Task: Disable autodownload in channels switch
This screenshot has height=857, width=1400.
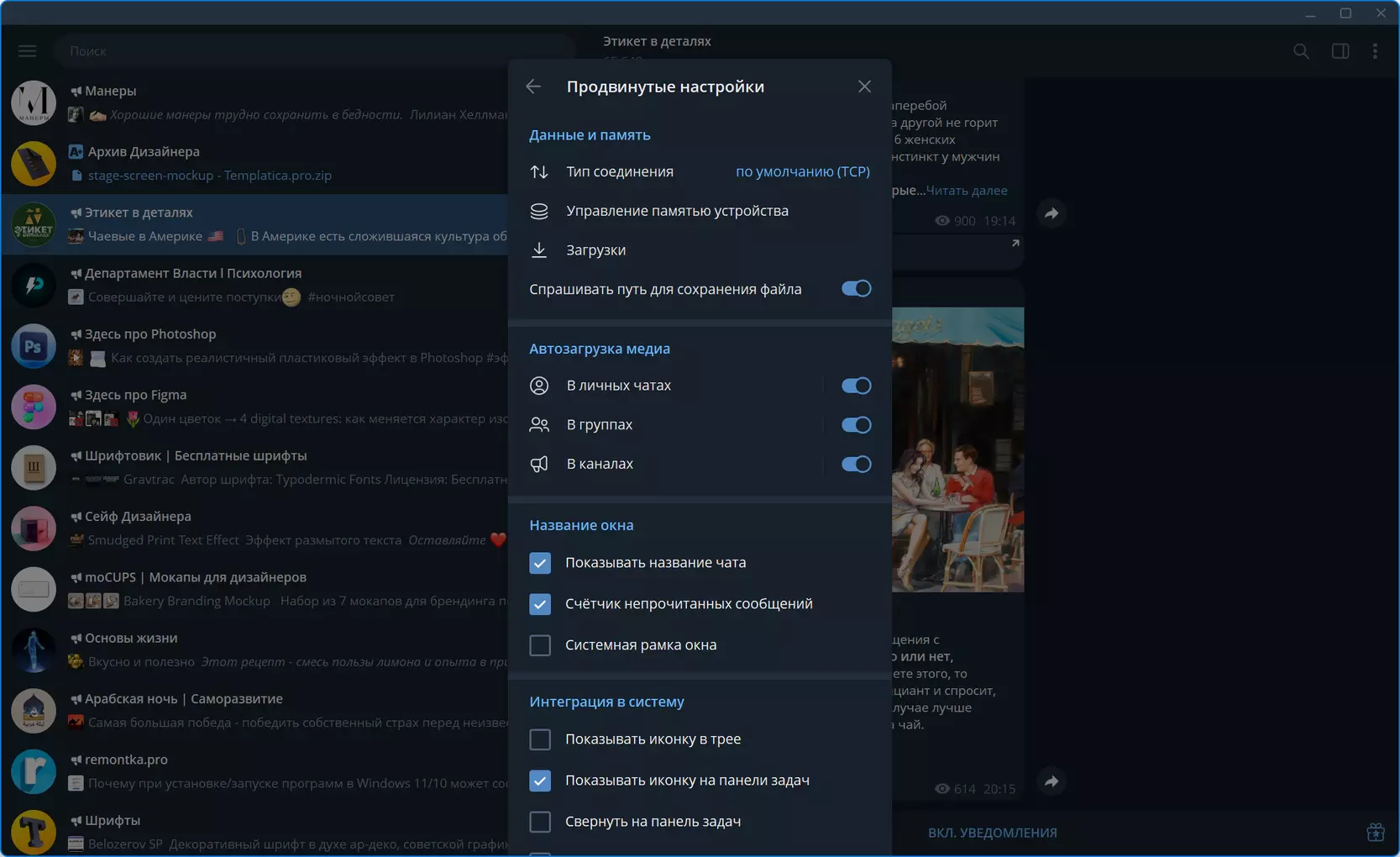Action: tap(857, 464)
